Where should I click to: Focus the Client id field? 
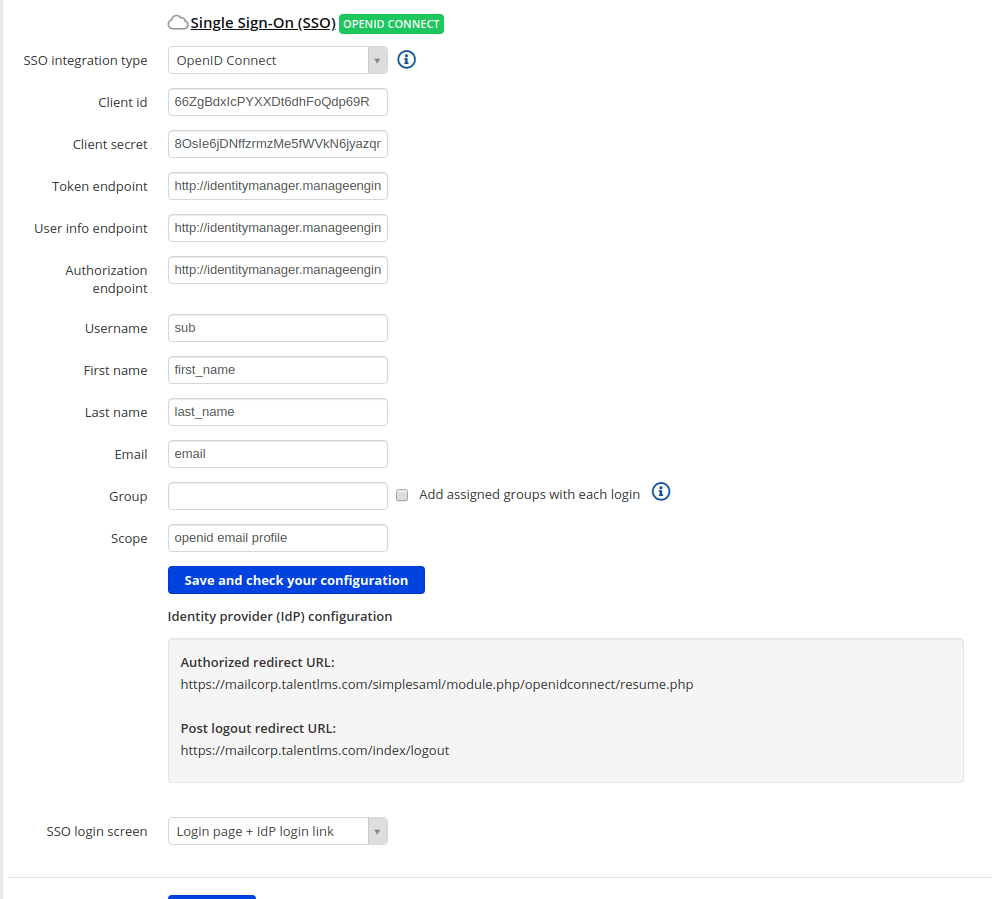(x=277, y=102)
